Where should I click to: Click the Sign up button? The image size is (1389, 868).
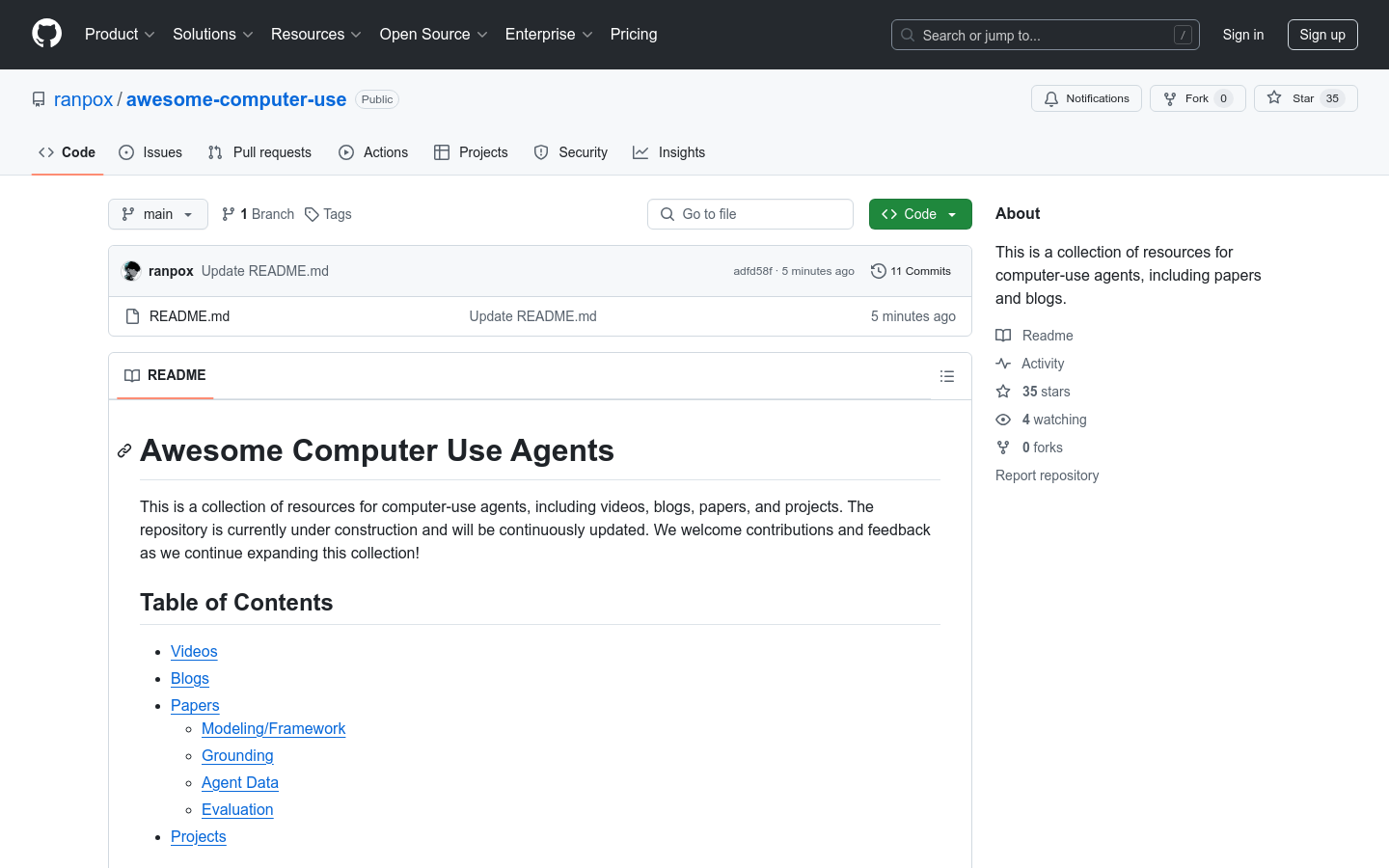(1322, 35)
